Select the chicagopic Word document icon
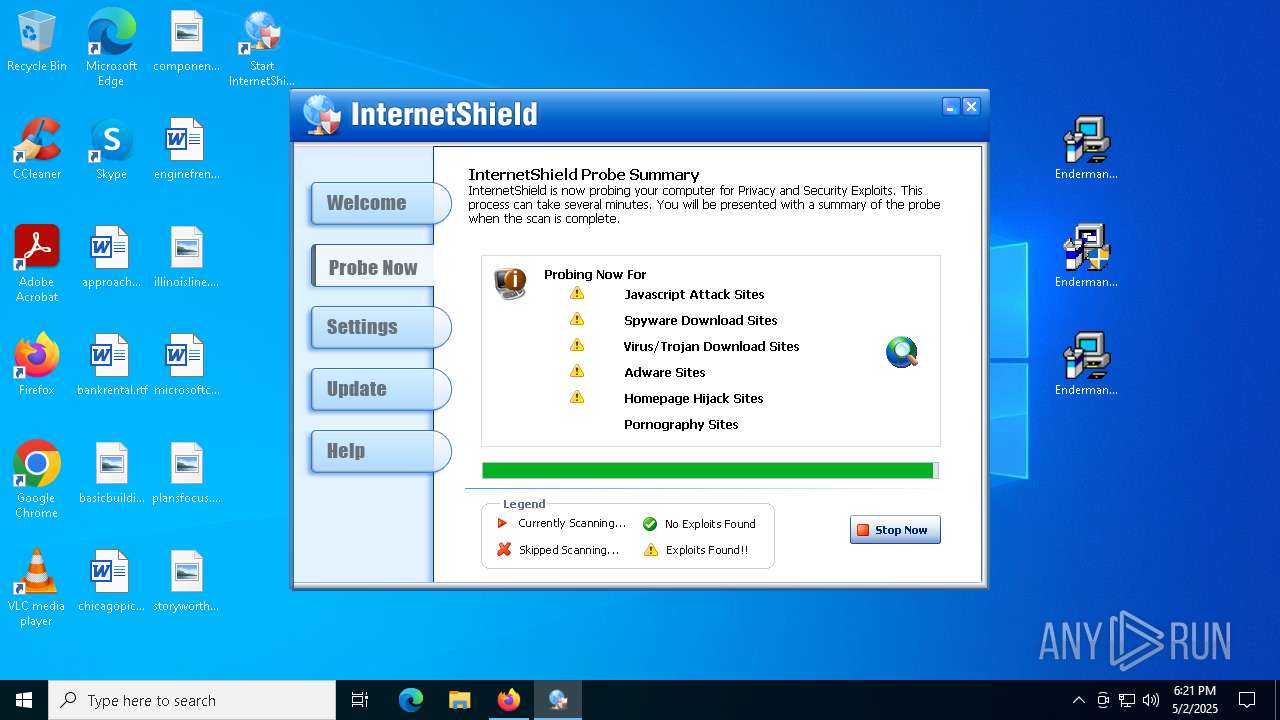1280x720 pixels. coord(111,581)
